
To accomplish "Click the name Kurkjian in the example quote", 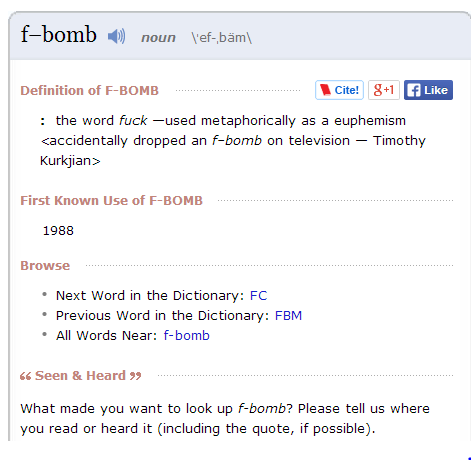I will click(67, 161).
